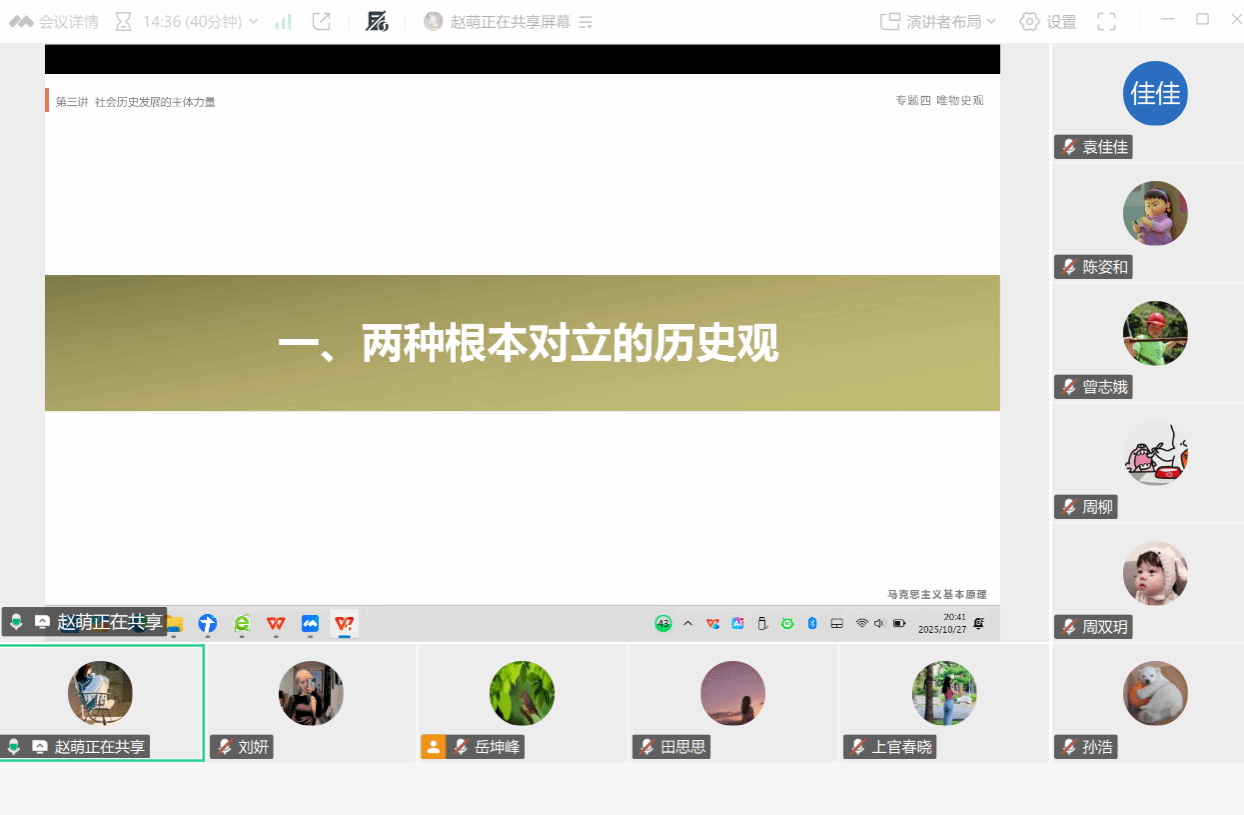
Task: Expand the 赵萌正在共享屏幕 sharing options list
Action: click(586, 22)
